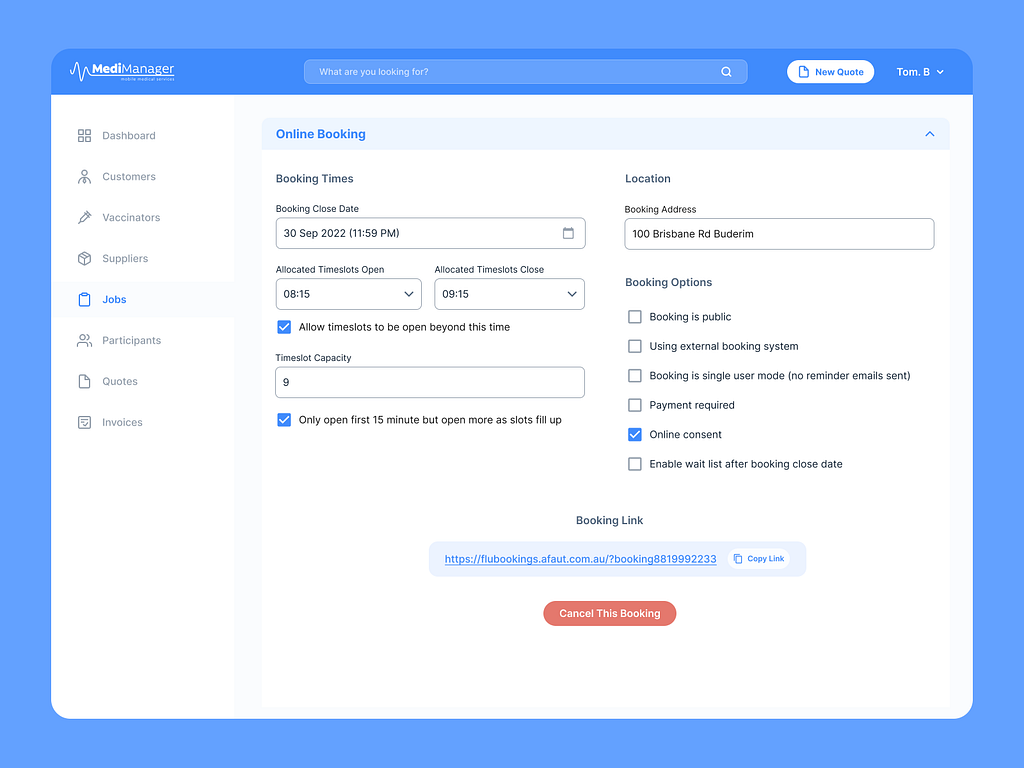Click the Booking Close Date field
The width and height of the screenshot is (1024, 768).
point(430,233)
